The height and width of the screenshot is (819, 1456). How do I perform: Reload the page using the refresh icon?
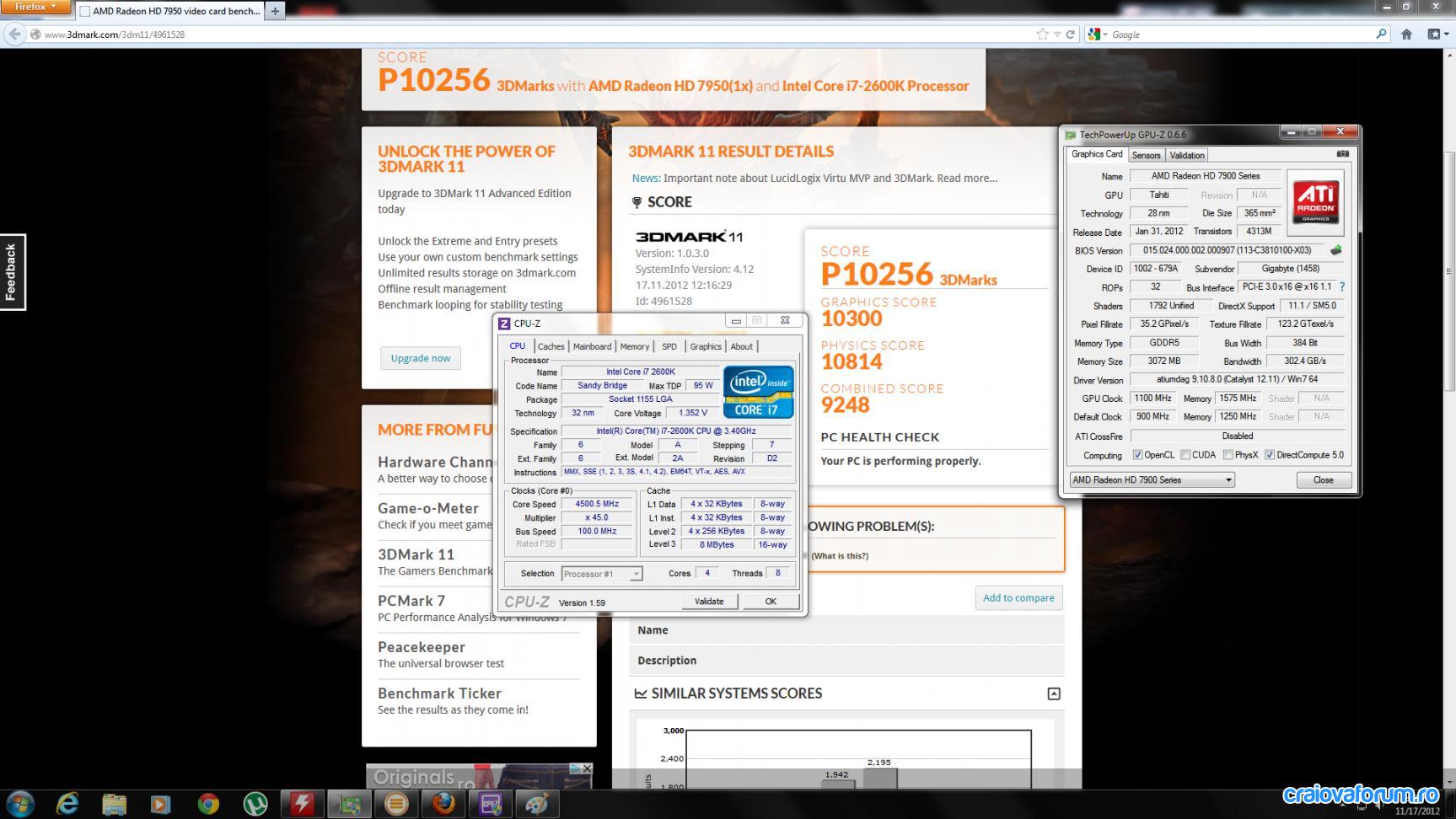1071,35
